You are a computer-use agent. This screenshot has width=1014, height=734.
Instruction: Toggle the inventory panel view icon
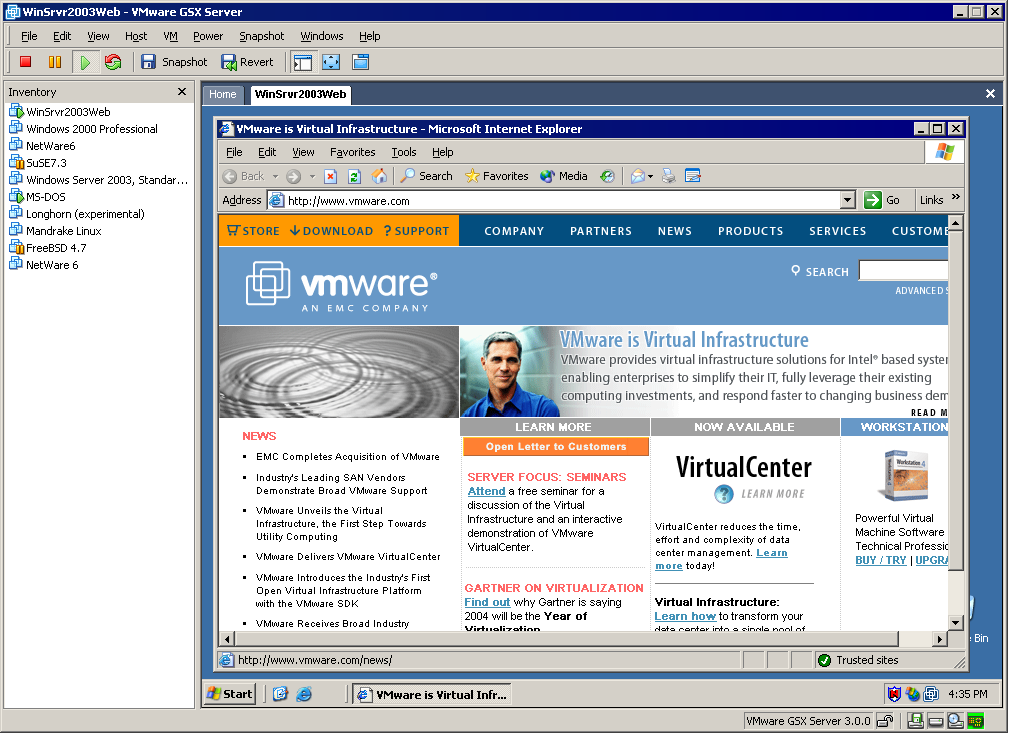tap(303, 62)
